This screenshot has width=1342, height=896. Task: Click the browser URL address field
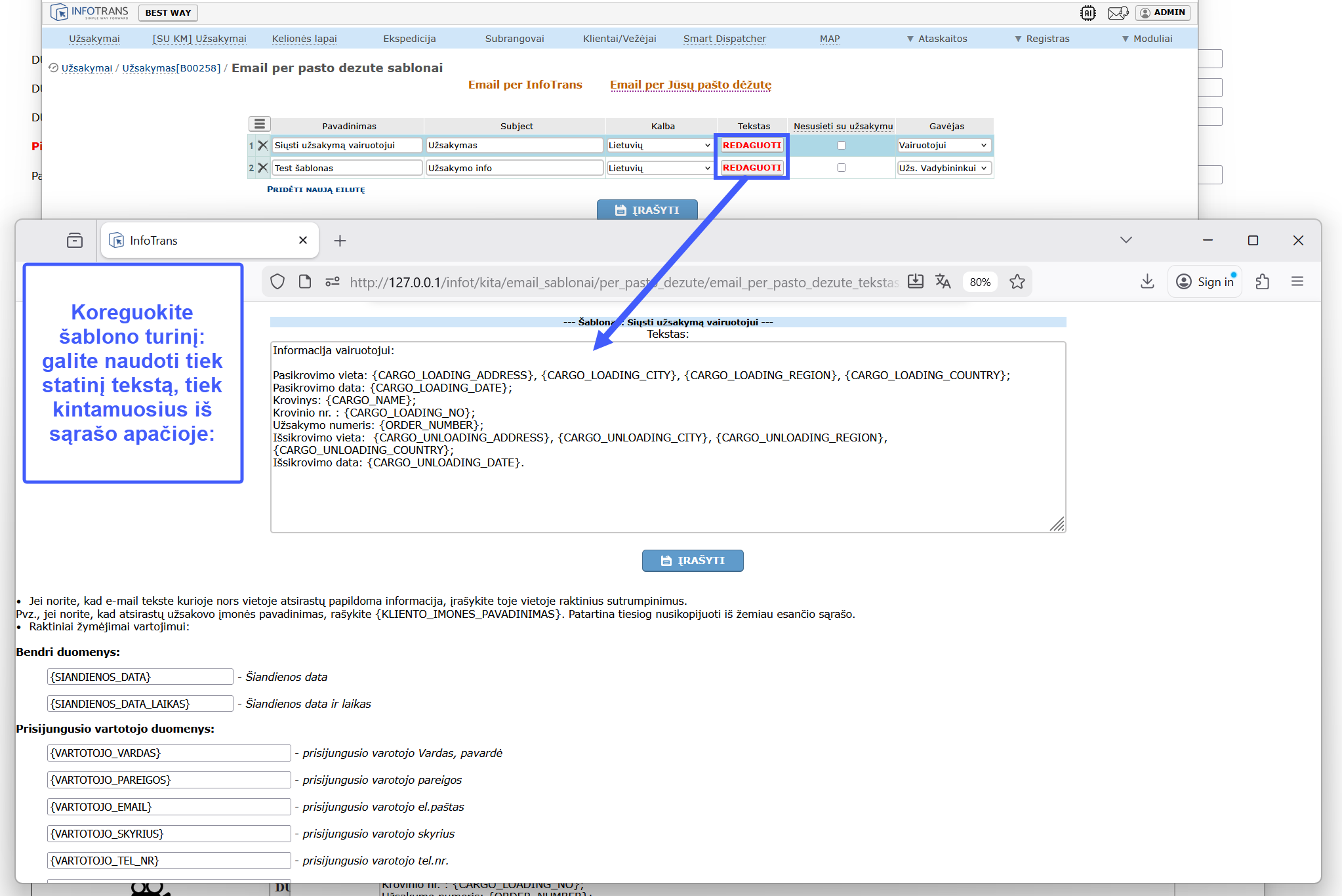click(623, 282)
